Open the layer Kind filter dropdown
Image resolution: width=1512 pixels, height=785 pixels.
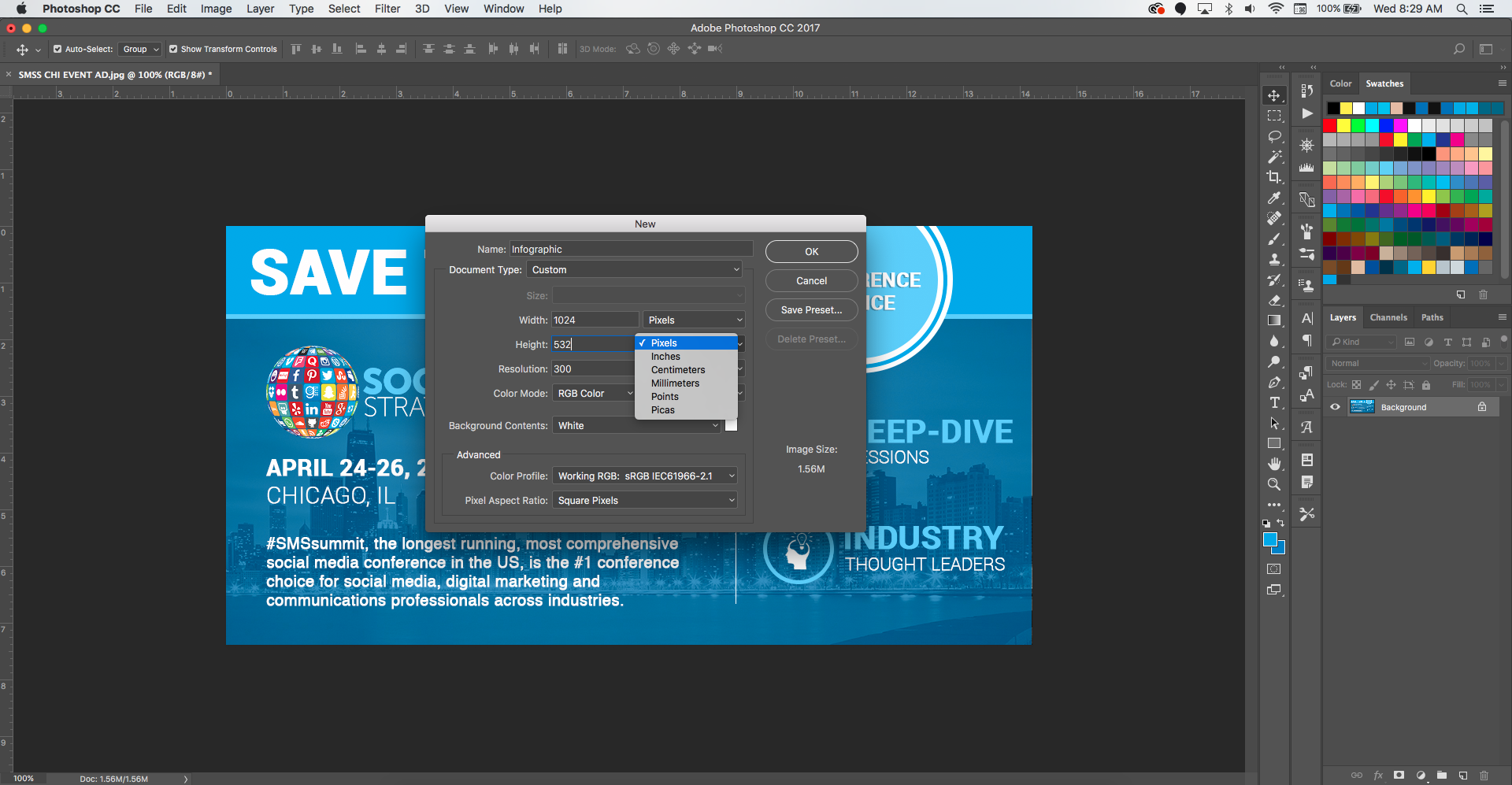[1361, 342]
